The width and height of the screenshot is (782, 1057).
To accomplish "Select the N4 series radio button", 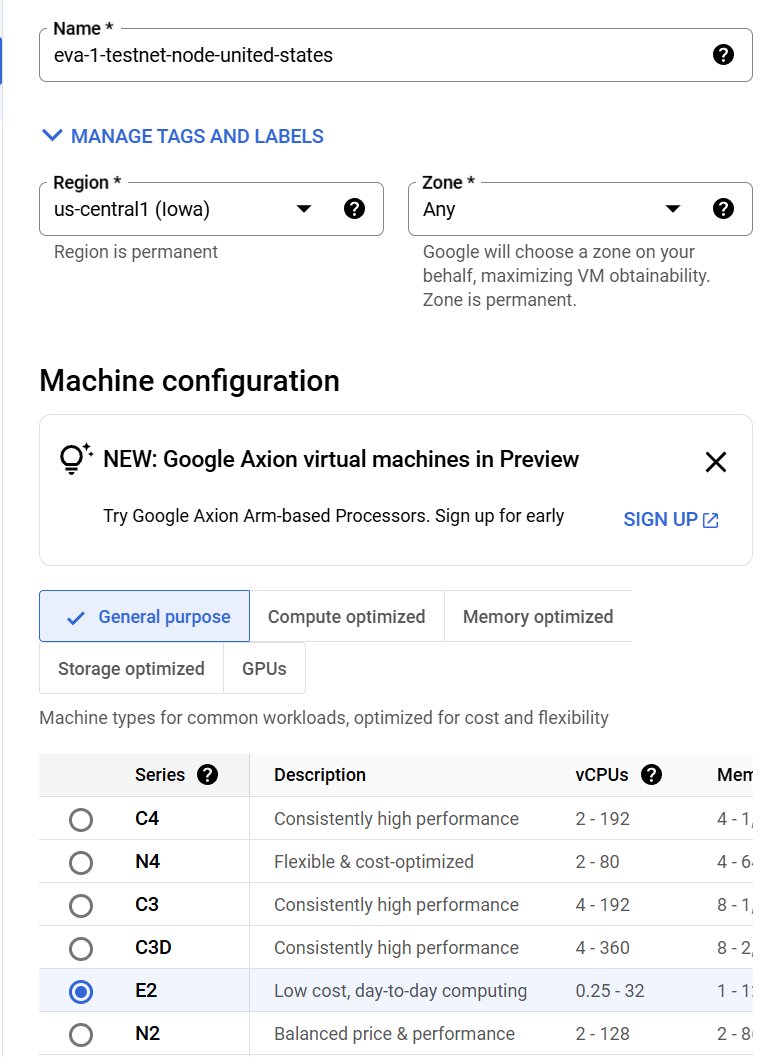I will point(81,862).
